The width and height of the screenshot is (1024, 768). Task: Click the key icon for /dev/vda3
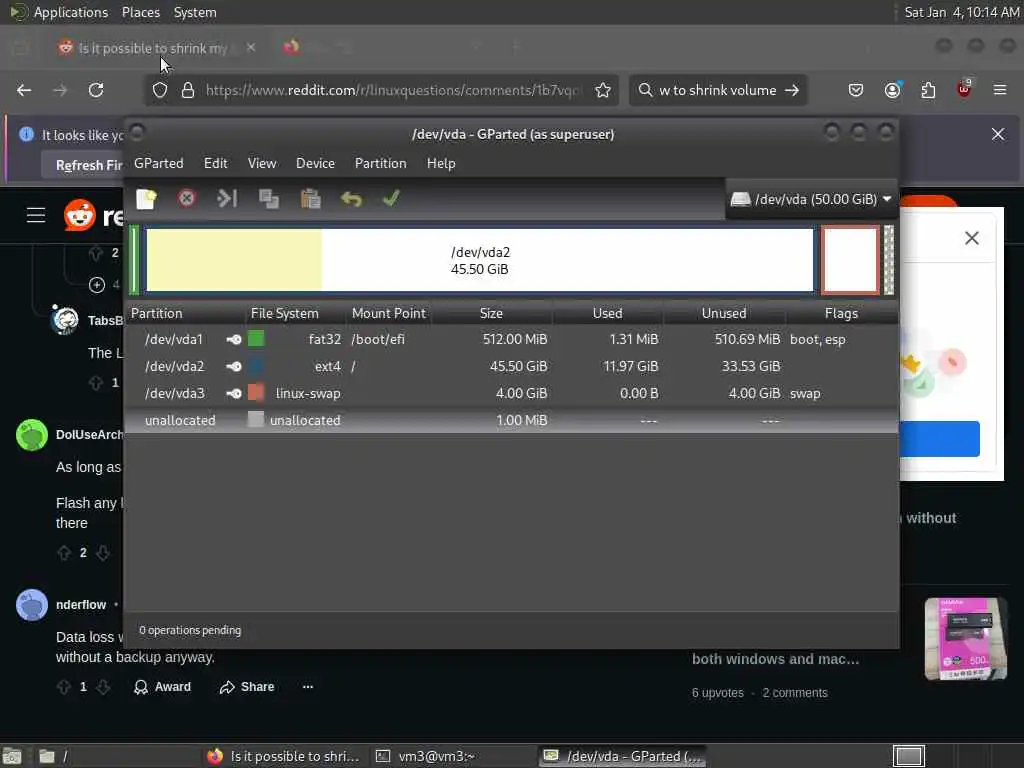tap(234, 393)
